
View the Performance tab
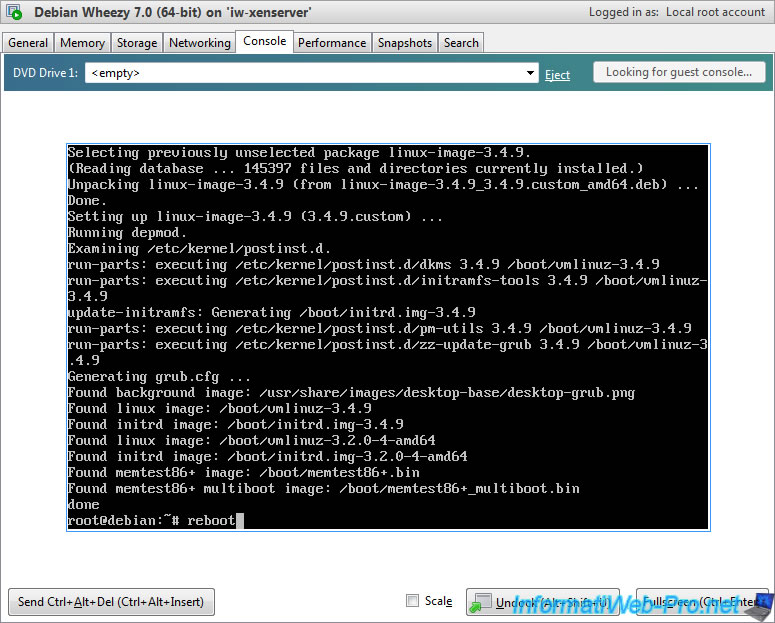tap(332, 43)
